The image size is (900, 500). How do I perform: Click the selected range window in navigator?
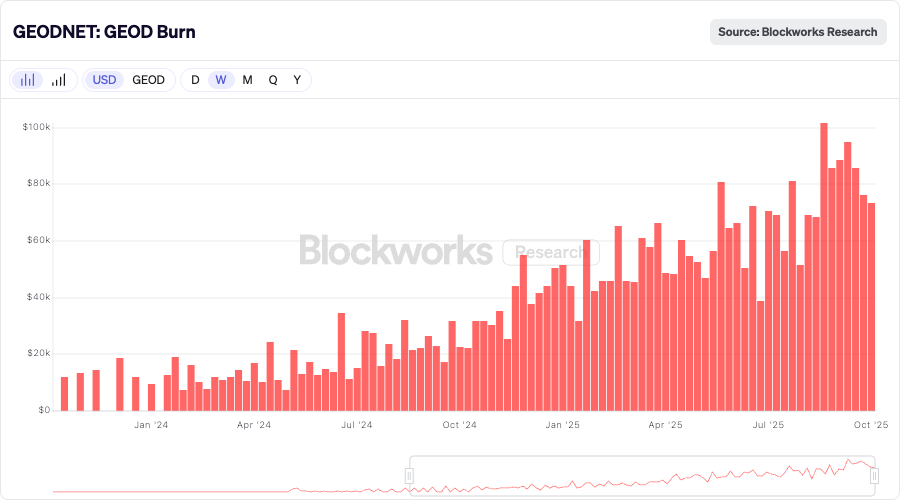click(642, 476)
